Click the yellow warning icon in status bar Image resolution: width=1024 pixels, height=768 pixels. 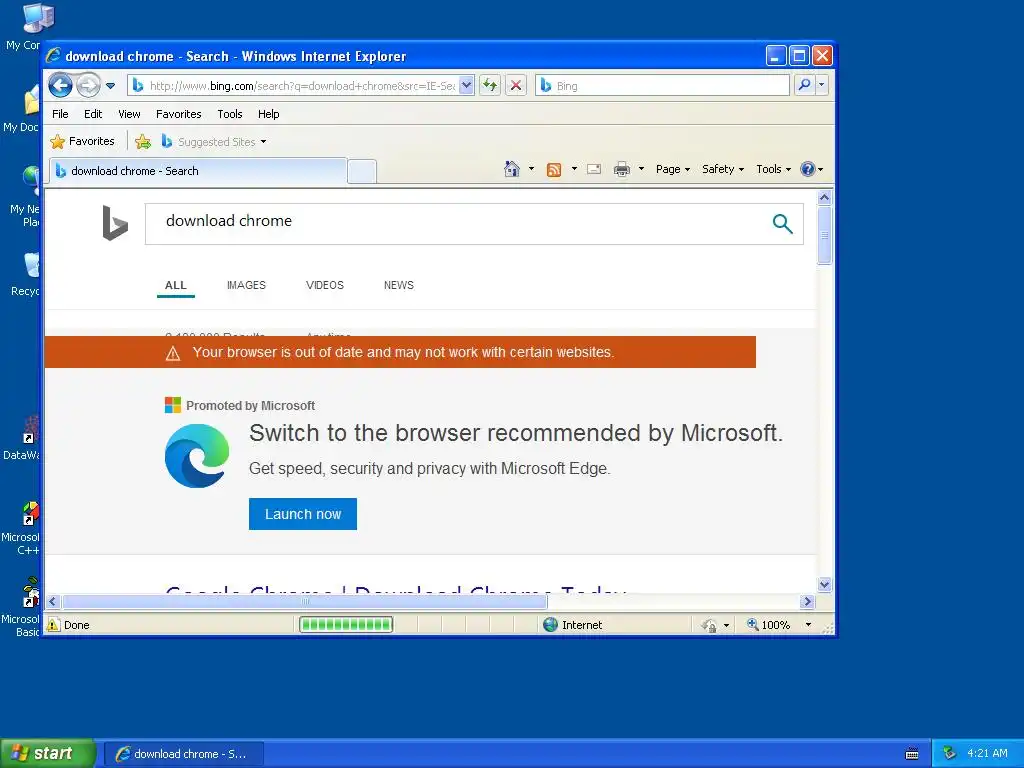pyautogui.click(x=54, y=625)
